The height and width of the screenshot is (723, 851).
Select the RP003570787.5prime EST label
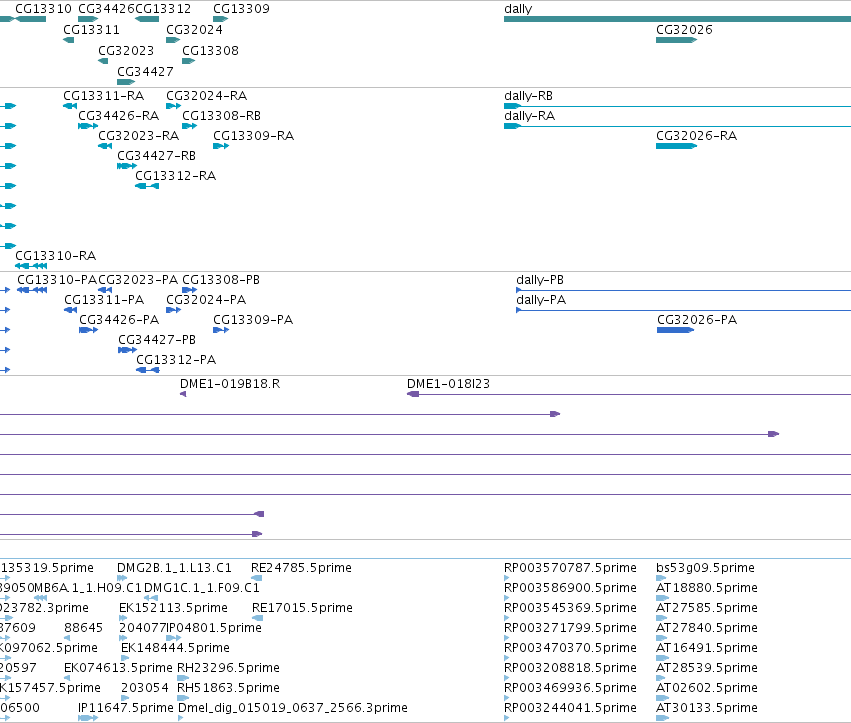coord(570,568)
